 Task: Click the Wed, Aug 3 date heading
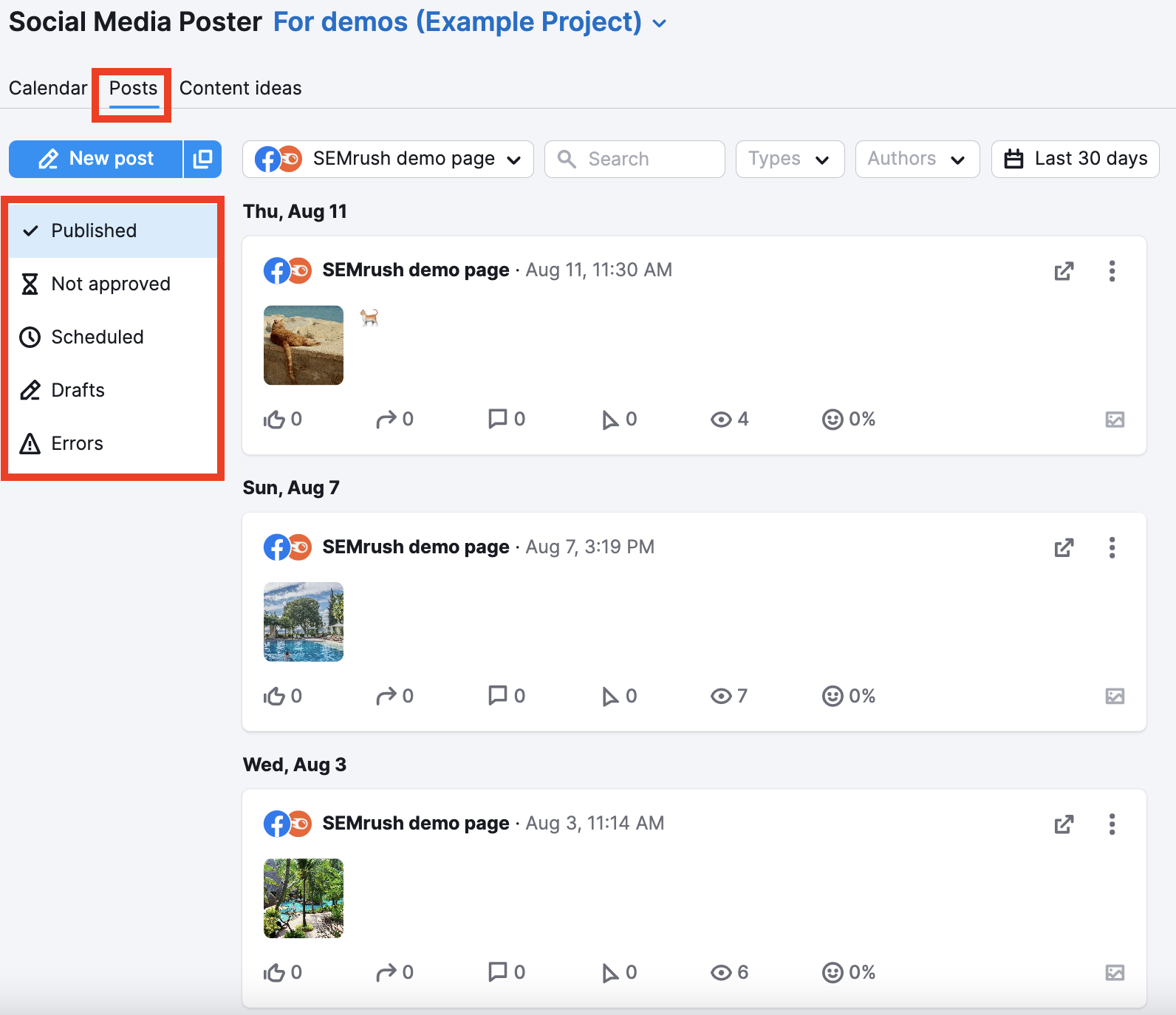[294, 765]
